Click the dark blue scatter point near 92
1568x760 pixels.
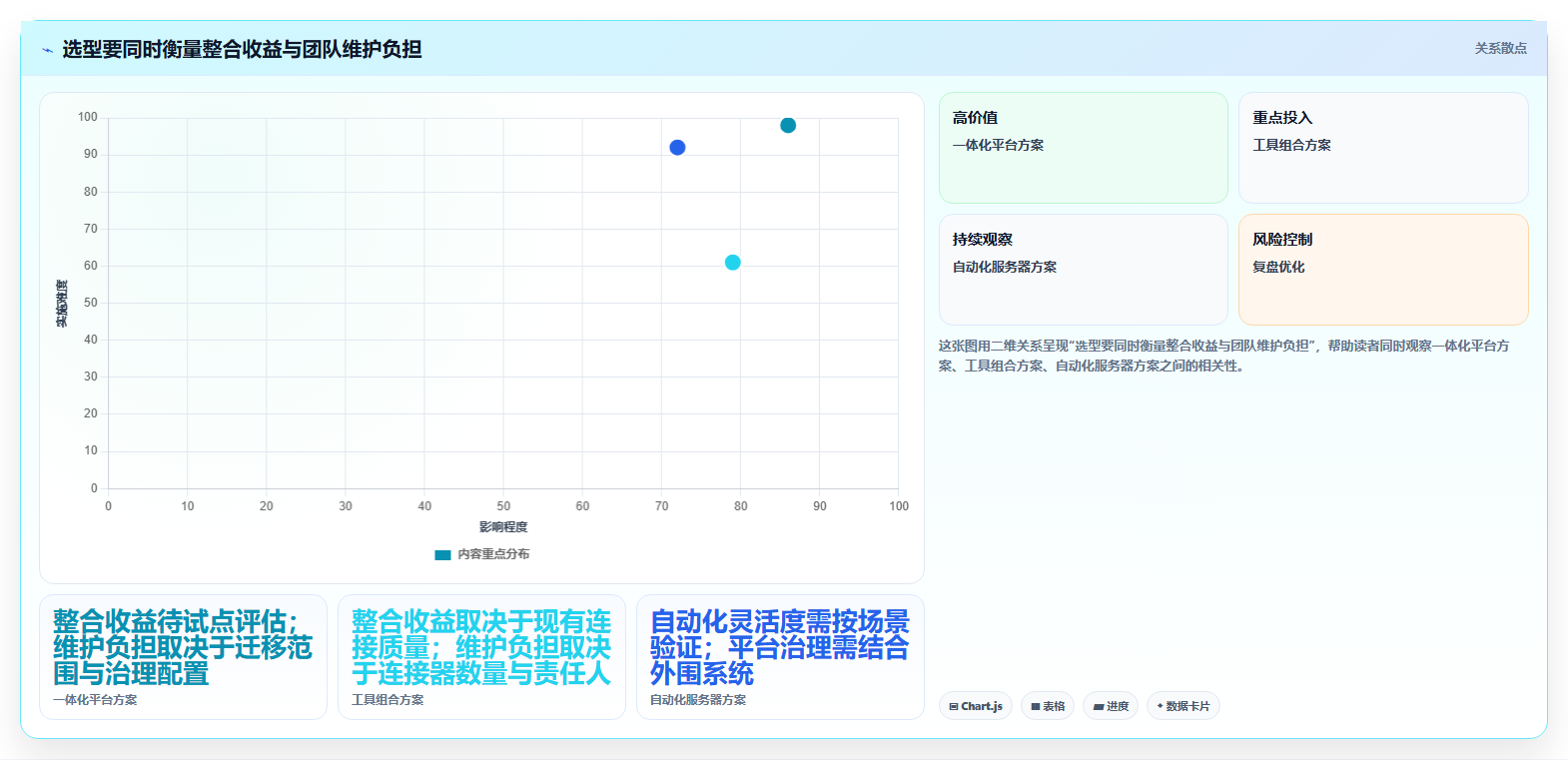coord(677,148)
